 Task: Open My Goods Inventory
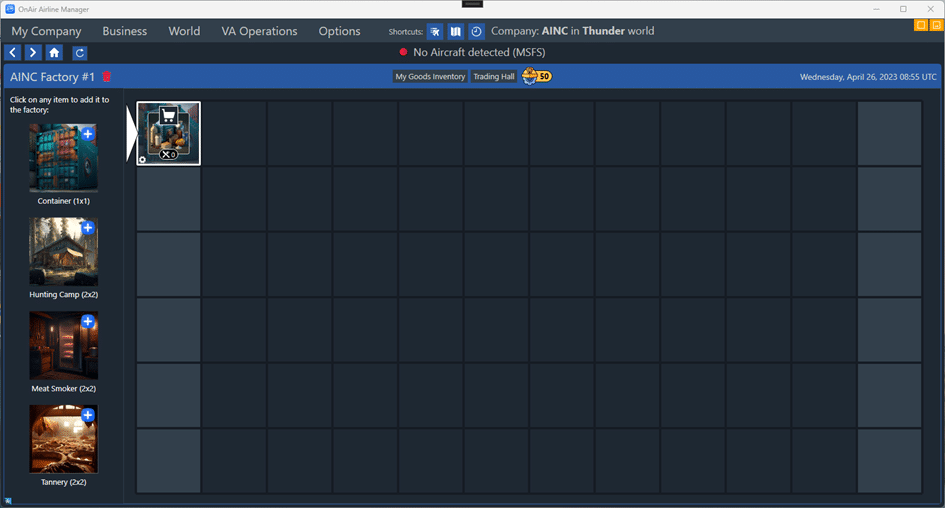point(430,77)
